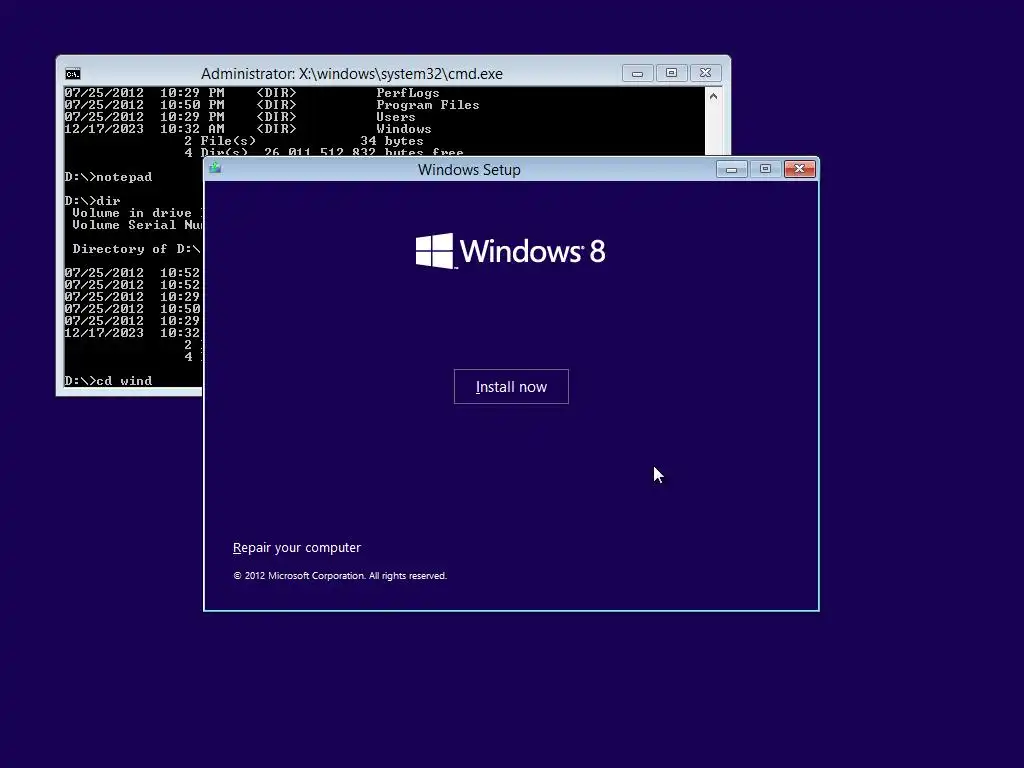Click the cmd.exe system menu icon

click(72, 74)
